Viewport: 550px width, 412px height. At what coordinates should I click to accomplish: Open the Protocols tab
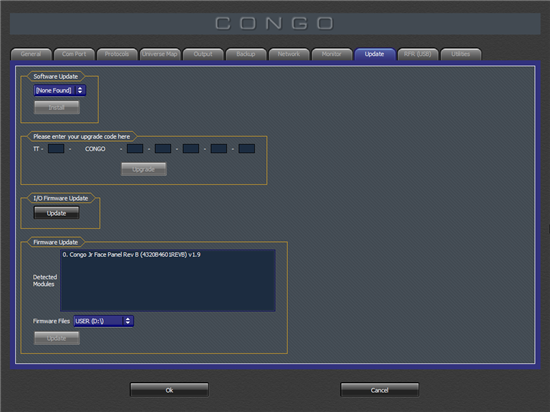[x=116, y=54]
